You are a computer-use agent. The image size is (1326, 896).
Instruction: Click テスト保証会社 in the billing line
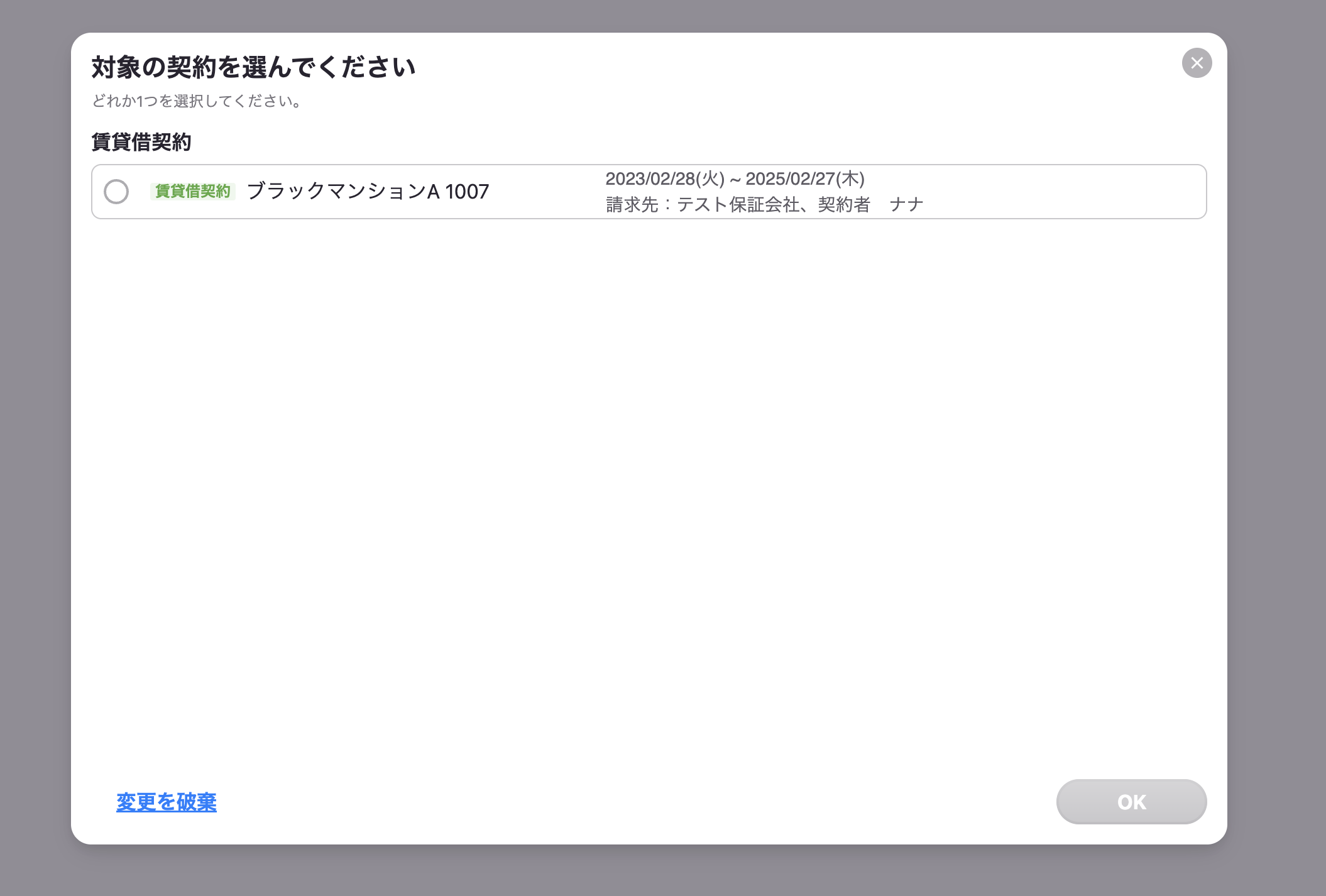click(738, 205)
